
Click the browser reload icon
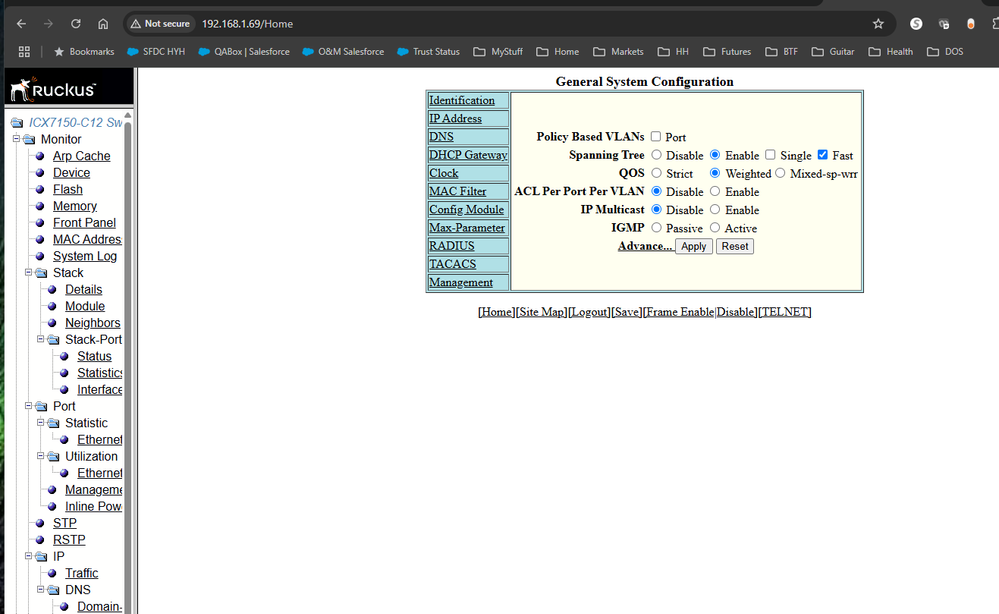[75, 22]
